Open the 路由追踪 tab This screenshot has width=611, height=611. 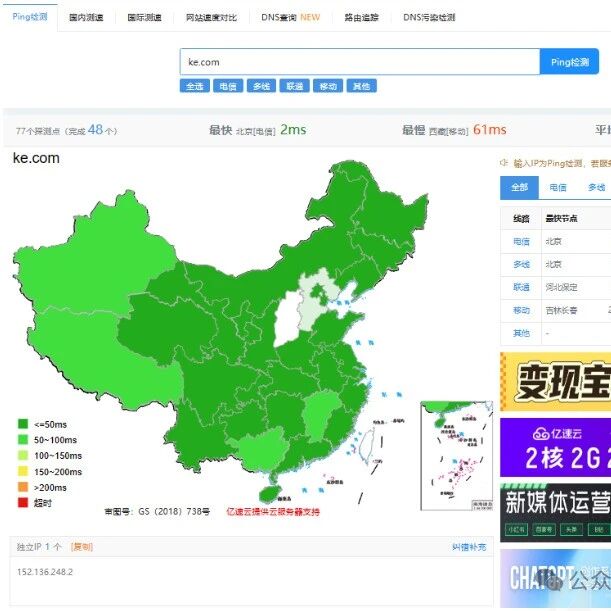click(362, 18)
